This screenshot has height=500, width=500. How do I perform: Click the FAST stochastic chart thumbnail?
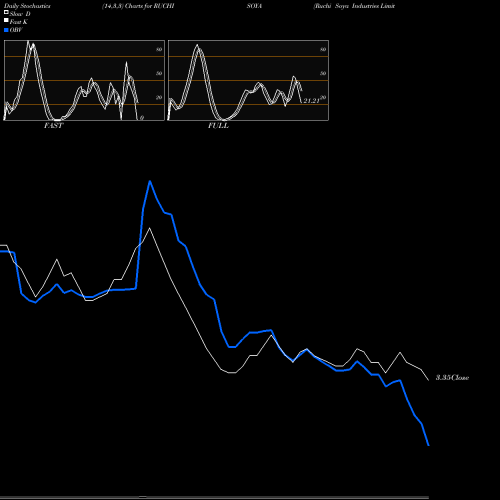point(84,80)
